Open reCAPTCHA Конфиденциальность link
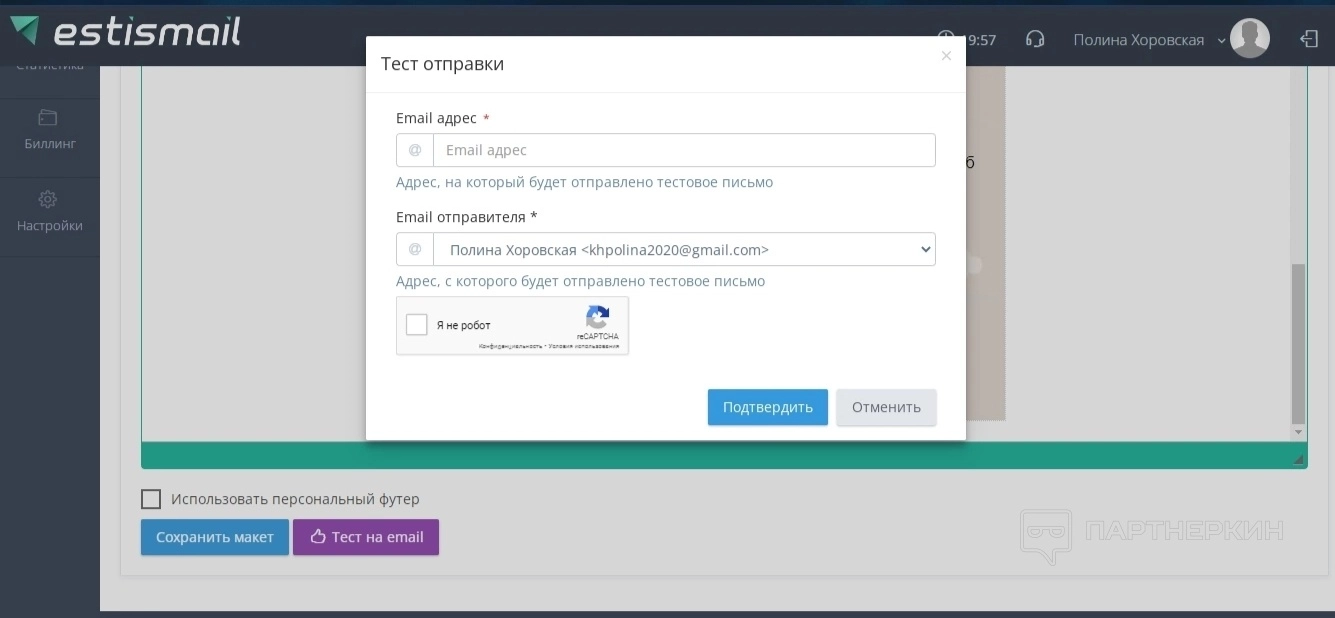The width and height of the screenshot is (1335, 618). coord(510,346)
